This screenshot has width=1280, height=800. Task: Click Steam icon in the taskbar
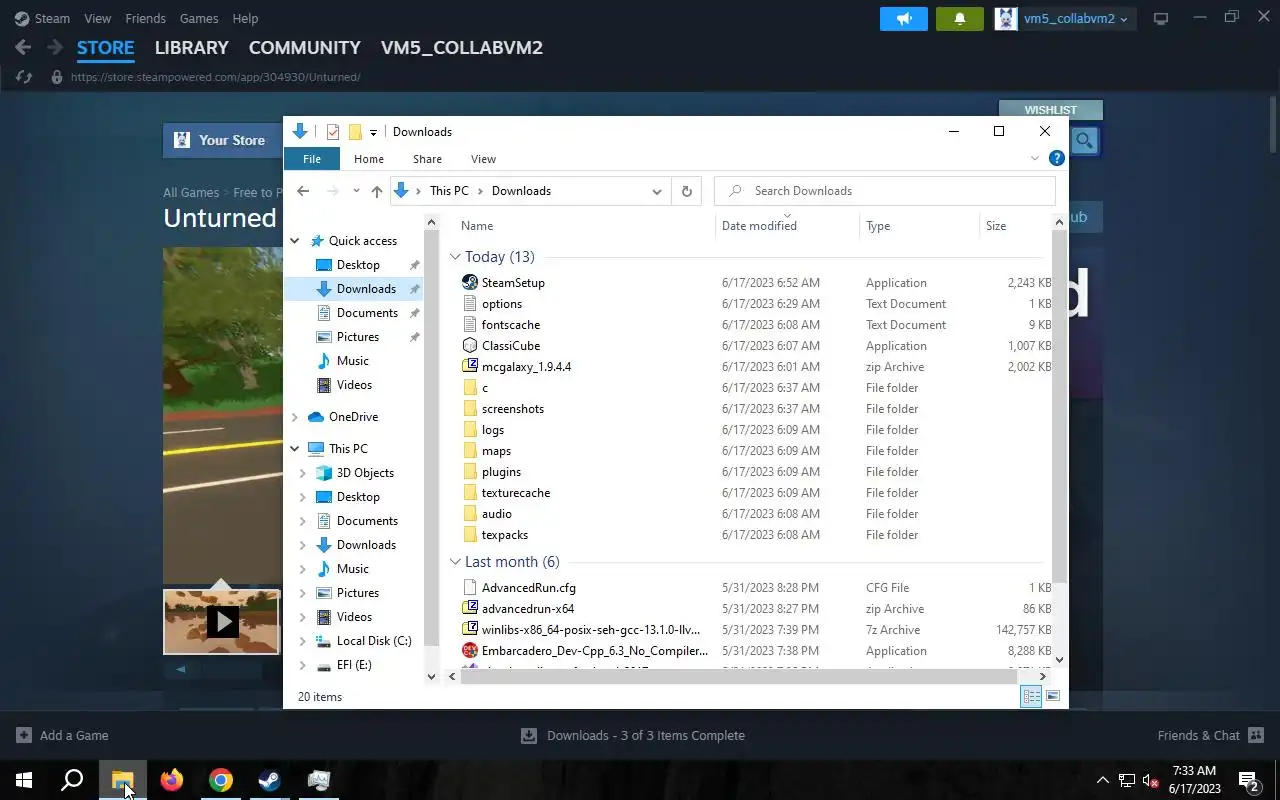click(x=270, y=780)
